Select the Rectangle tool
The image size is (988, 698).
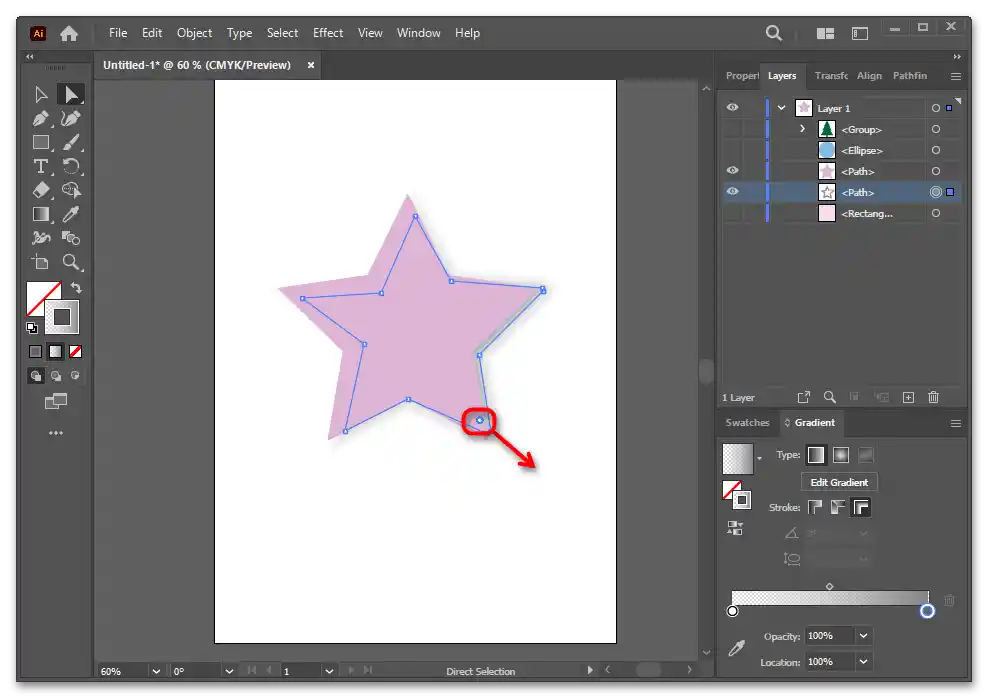click(41, 142)
